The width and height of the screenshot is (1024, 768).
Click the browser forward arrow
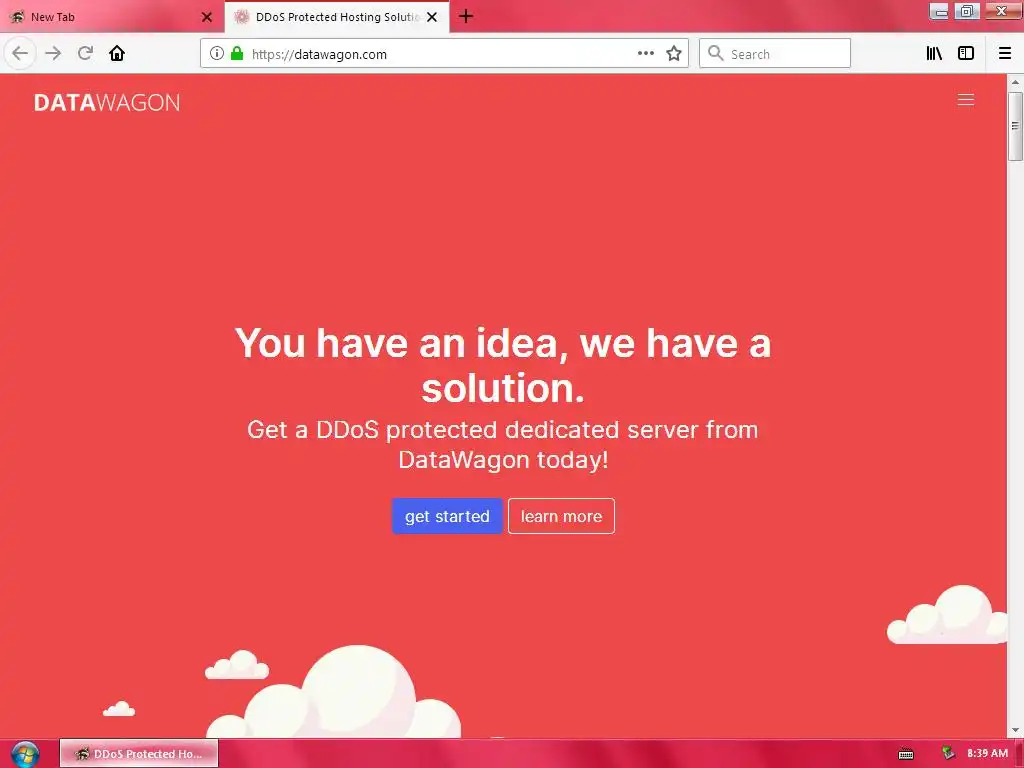click(54, 53)
